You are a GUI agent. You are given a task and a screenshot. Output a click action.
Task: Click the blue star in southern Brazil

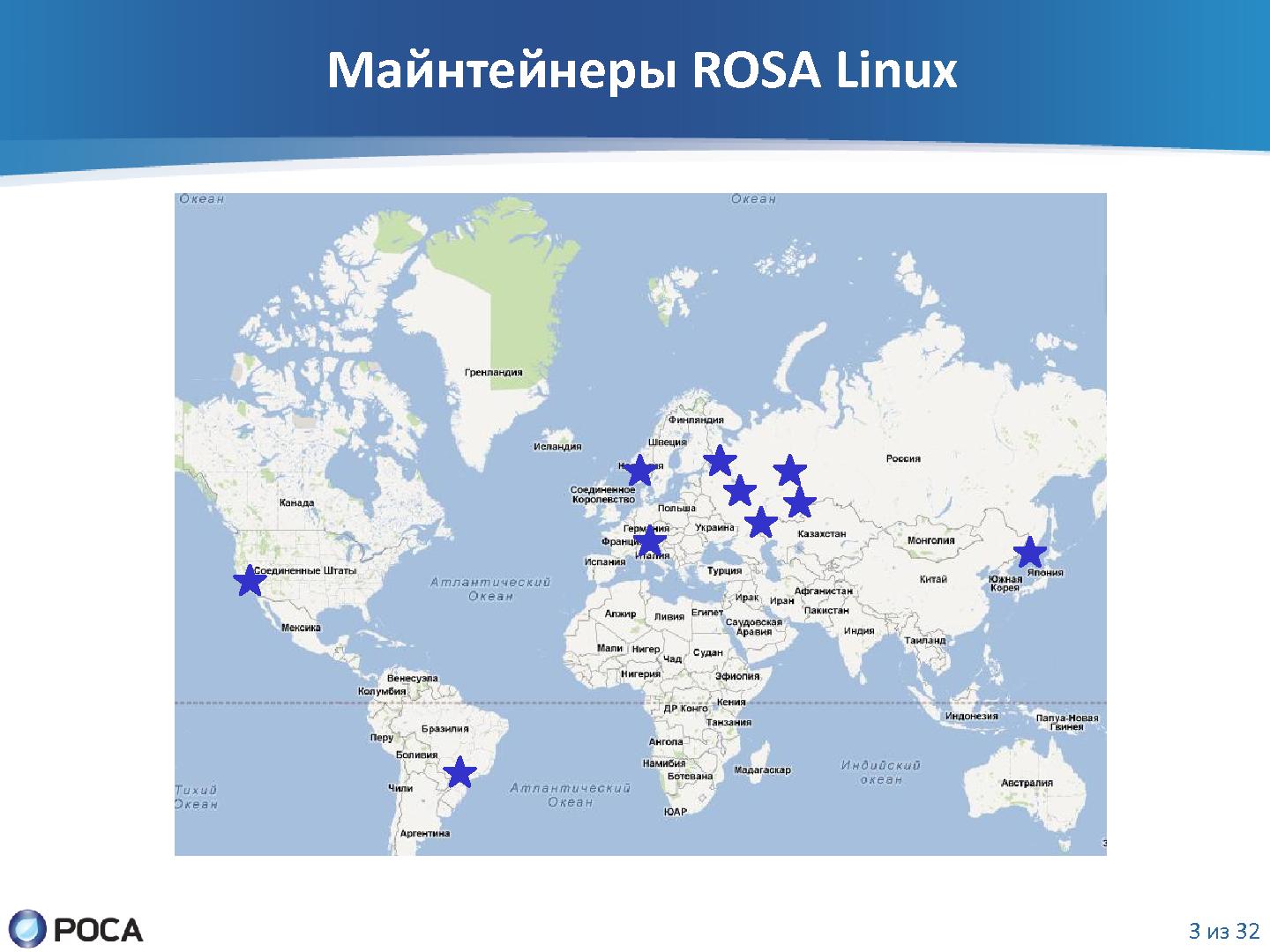point(459,771)
